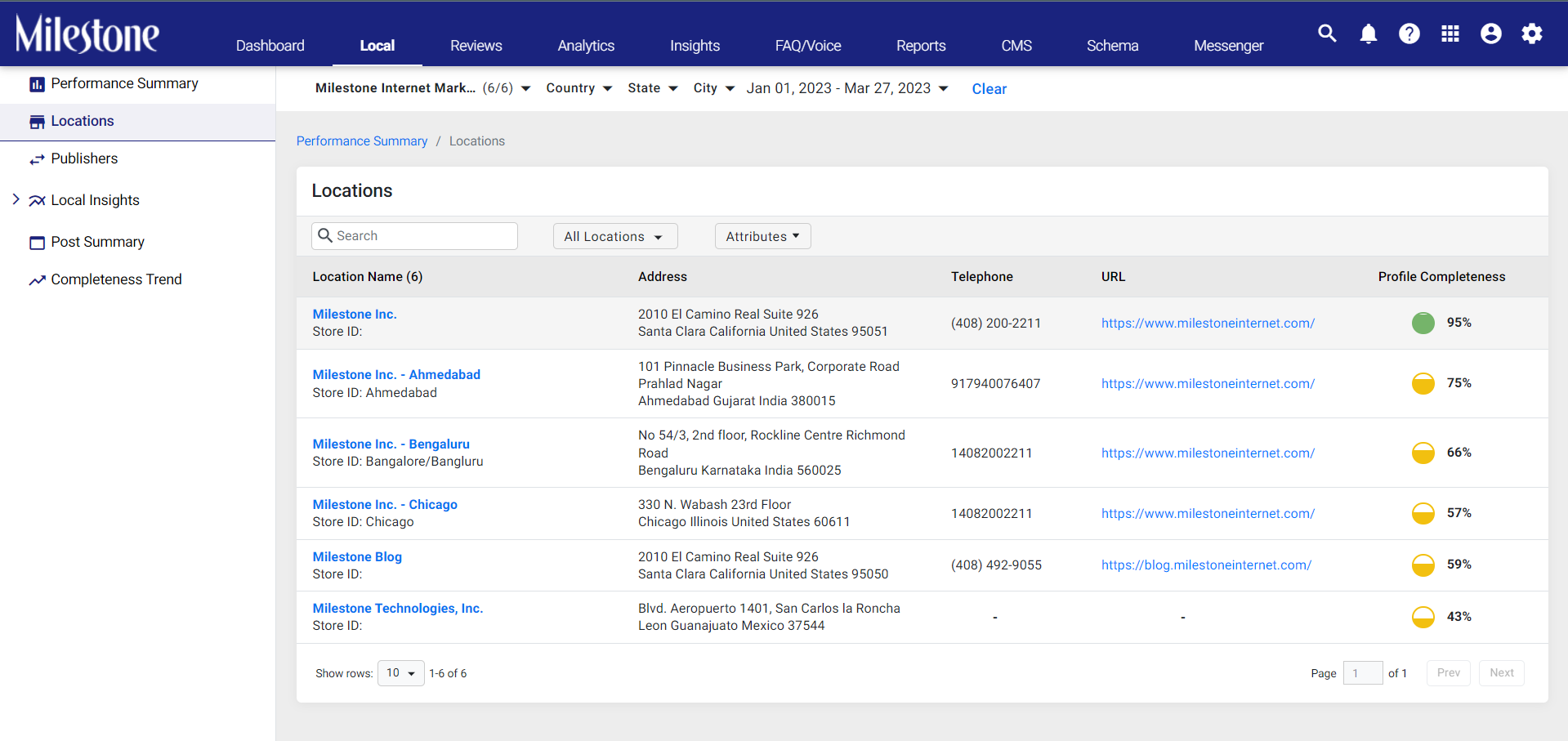Follow the Performance Summary breadcrumb link
Image resolution: width=1568 pixels, height=741 pixels.
point(362,141)
